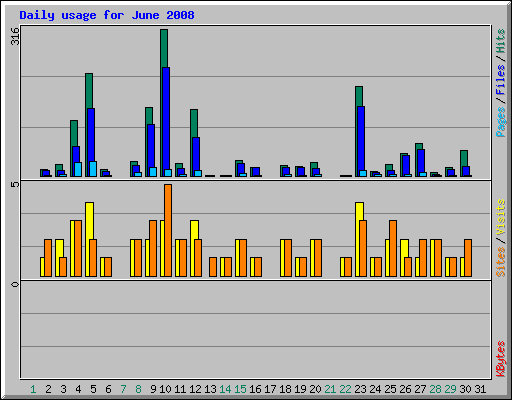
Task: Select day label "30" on the bottom axis
Action: pyautogui.click(x=465, y=389)
